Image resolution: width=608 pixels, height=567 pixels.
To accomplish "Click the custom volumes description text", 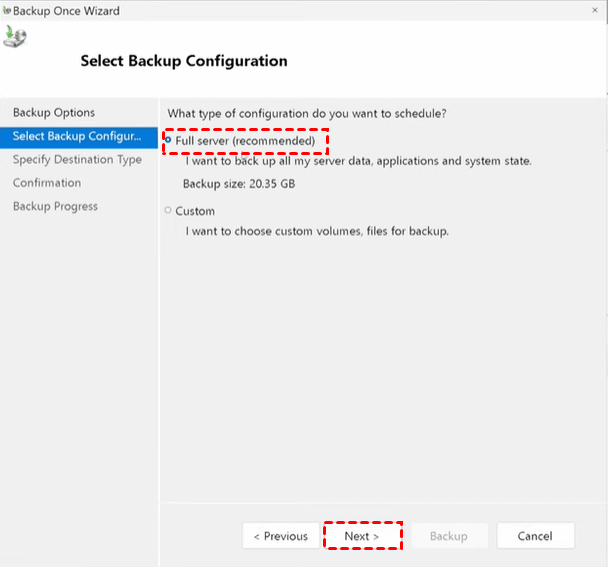I will 317,231.
